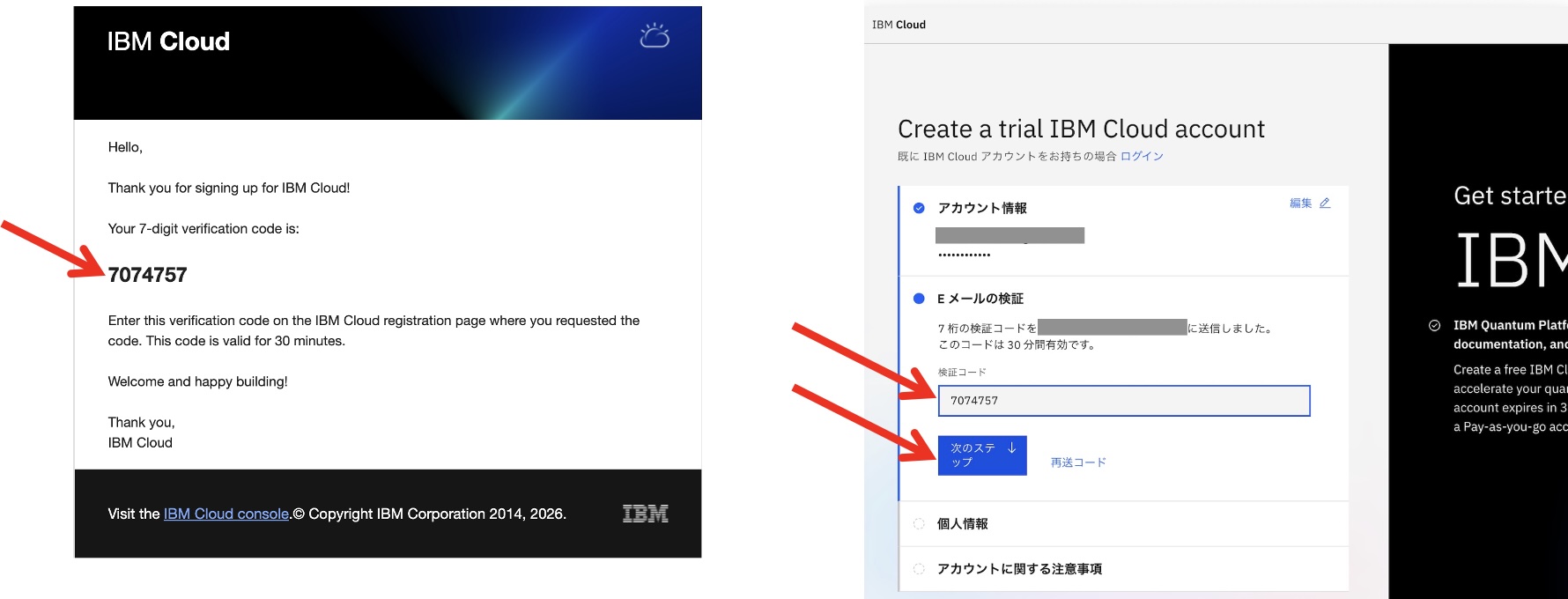Click the ログイン link

1142,156
